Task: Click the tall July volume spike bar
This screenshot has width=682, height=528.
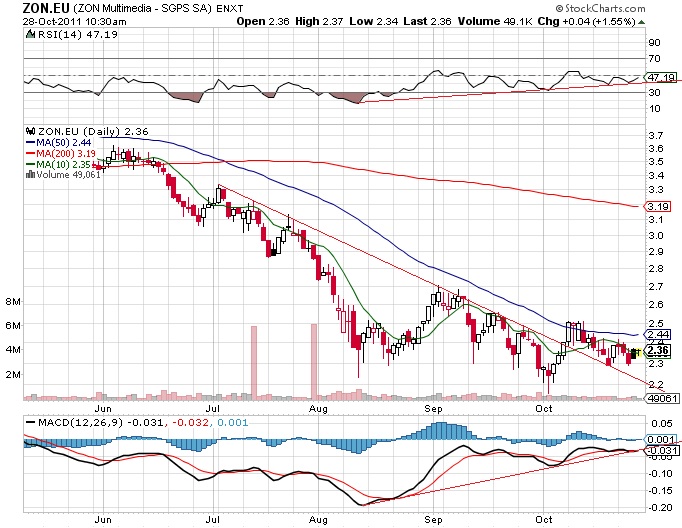Action: (x=254, y=362)
